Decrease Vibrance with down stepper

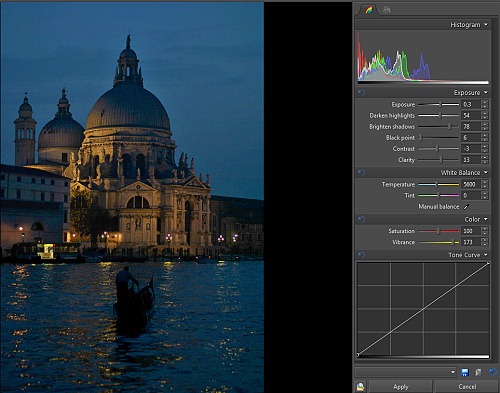(485, 244)
